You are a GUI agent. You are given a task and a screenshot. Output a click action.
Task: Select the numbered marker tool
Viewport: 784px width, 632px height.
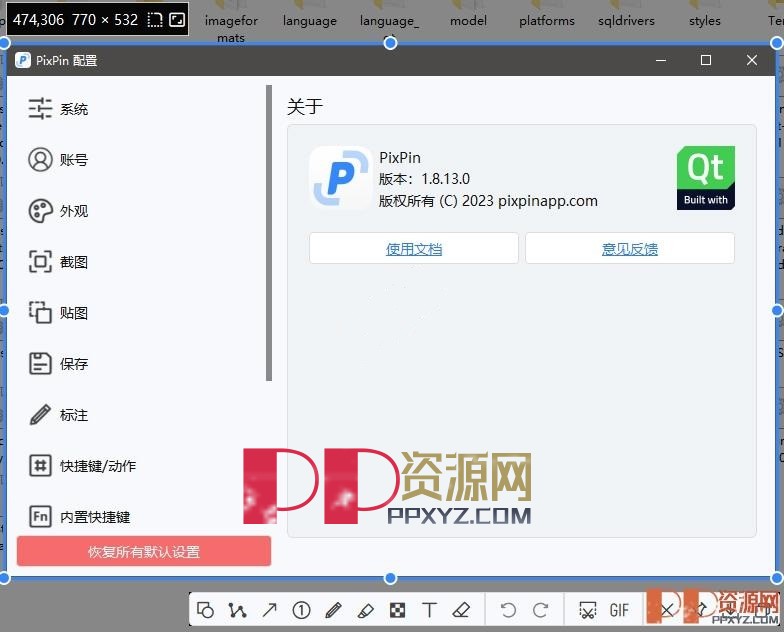click(x=302, y=610)
